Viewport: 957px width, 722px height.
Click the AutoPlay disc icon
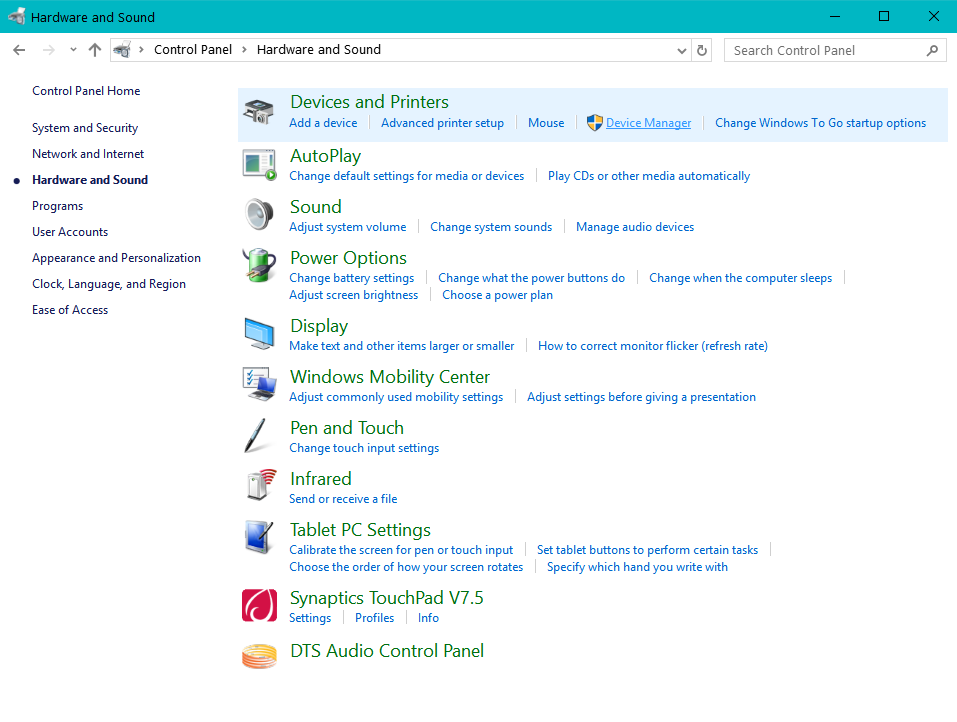258,163
